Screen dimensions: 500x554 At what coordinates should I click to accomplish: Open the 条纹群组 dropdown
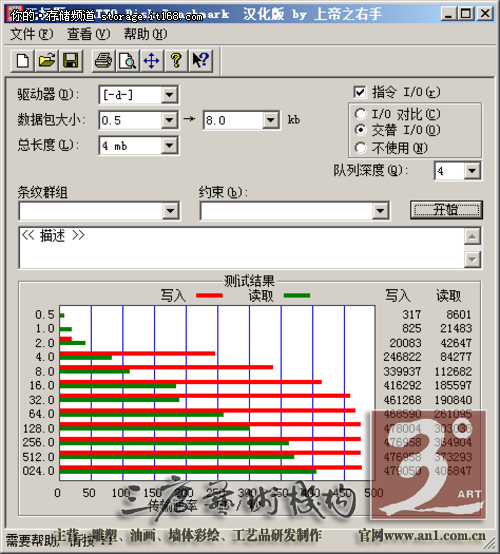170,211
